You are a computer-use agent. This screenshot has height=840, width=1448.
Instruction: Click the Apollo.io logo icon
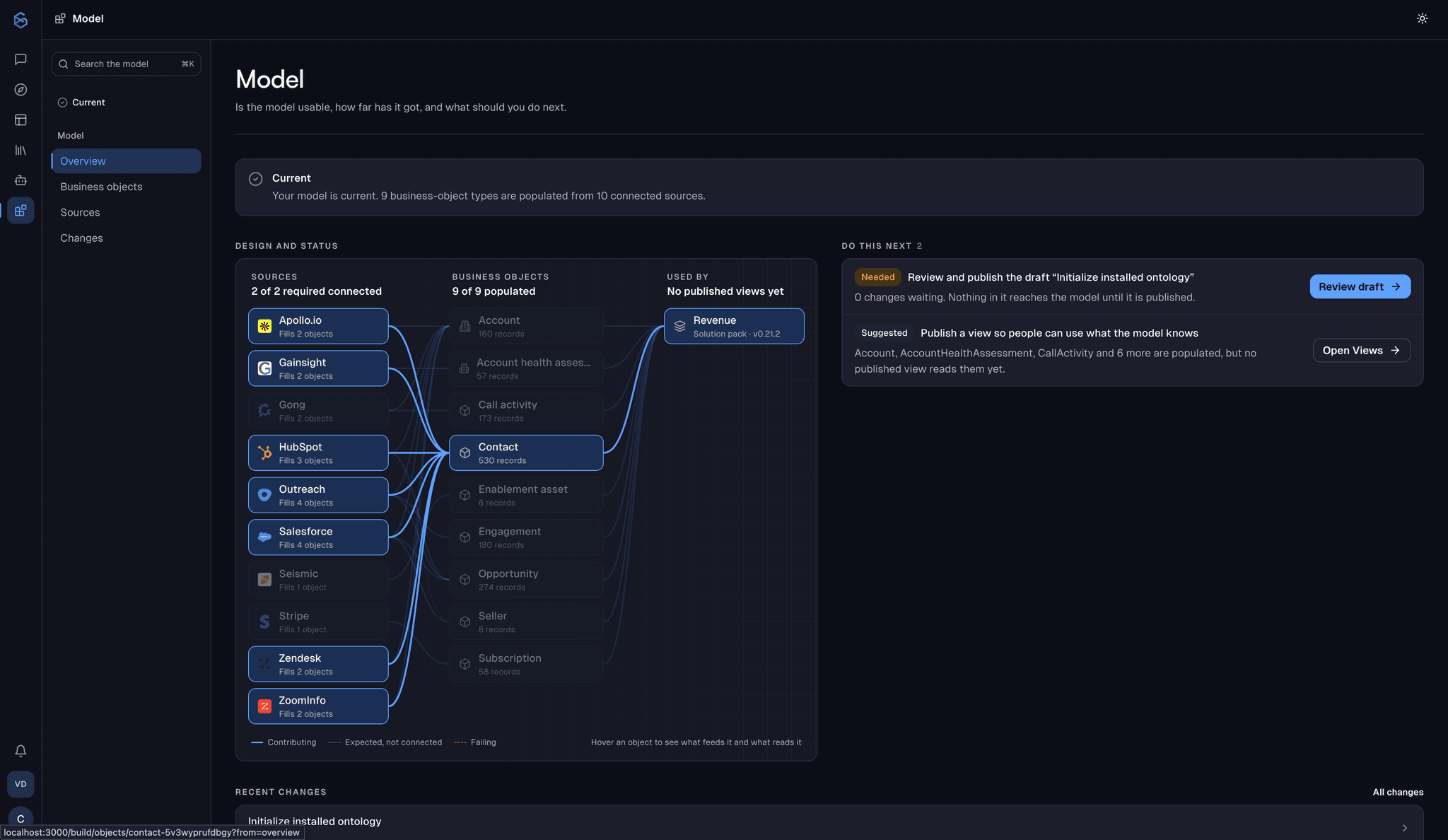[x=264, y=326]
